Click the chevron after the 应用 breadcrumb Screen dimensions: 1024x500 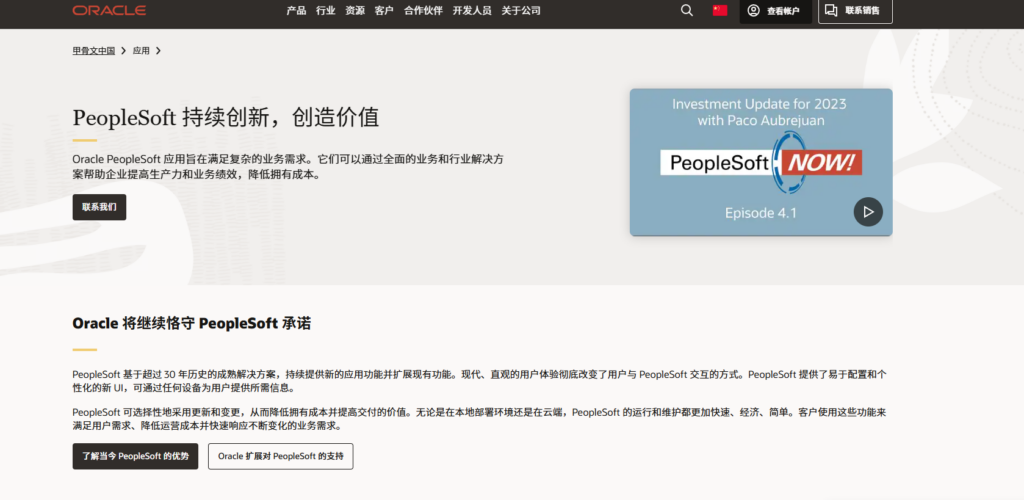(158, 50)
